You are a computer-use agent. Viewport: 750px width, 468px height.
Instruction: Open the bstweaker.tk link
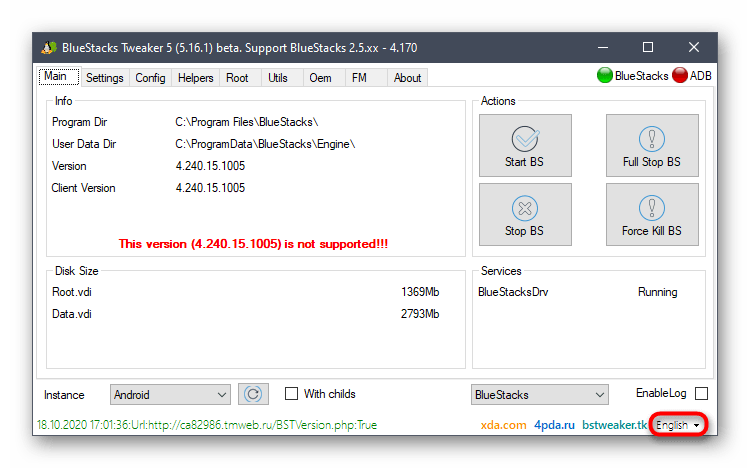point(614,425)
